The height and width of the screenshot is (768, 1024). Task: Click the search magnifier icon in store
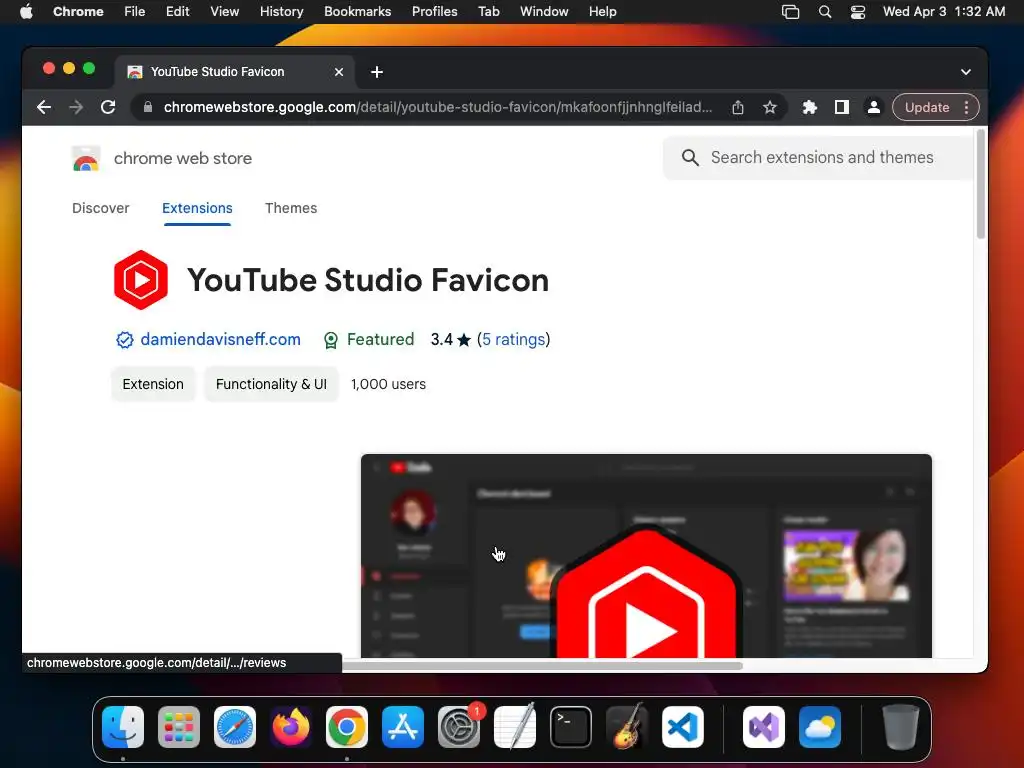coord(690,157)
